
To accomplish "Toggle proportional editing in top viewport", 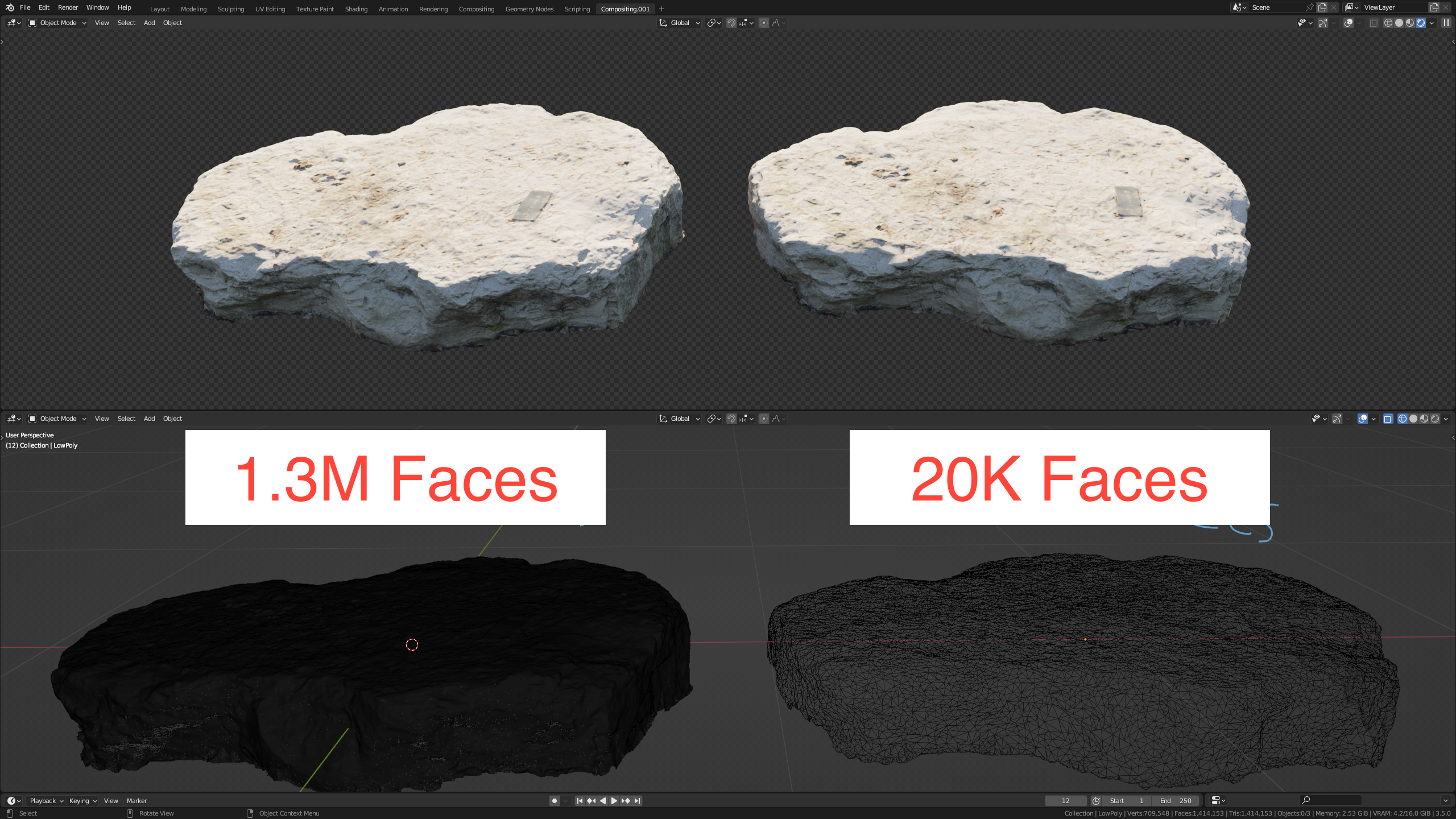I will 764,23.
